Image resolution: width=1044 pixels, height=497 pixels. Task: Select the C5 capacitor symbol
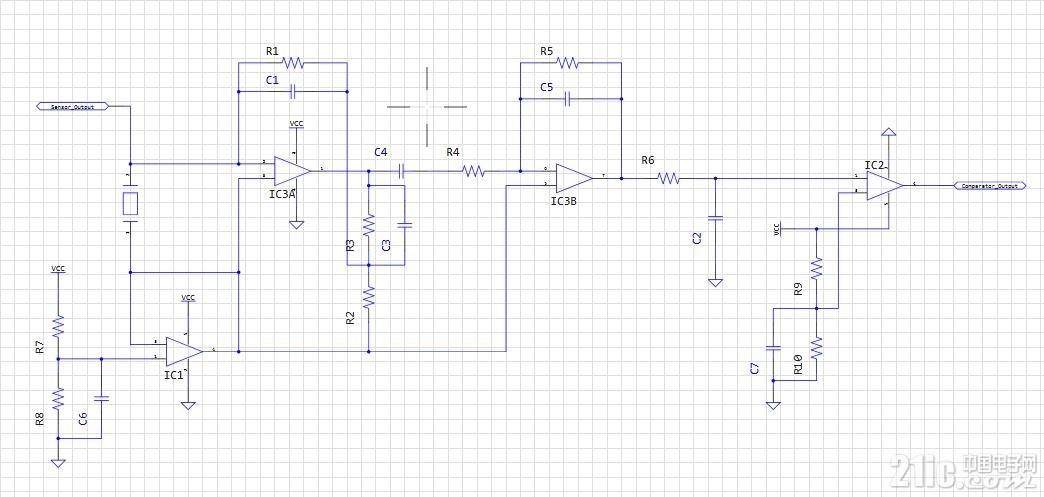(x=567, y=99)
